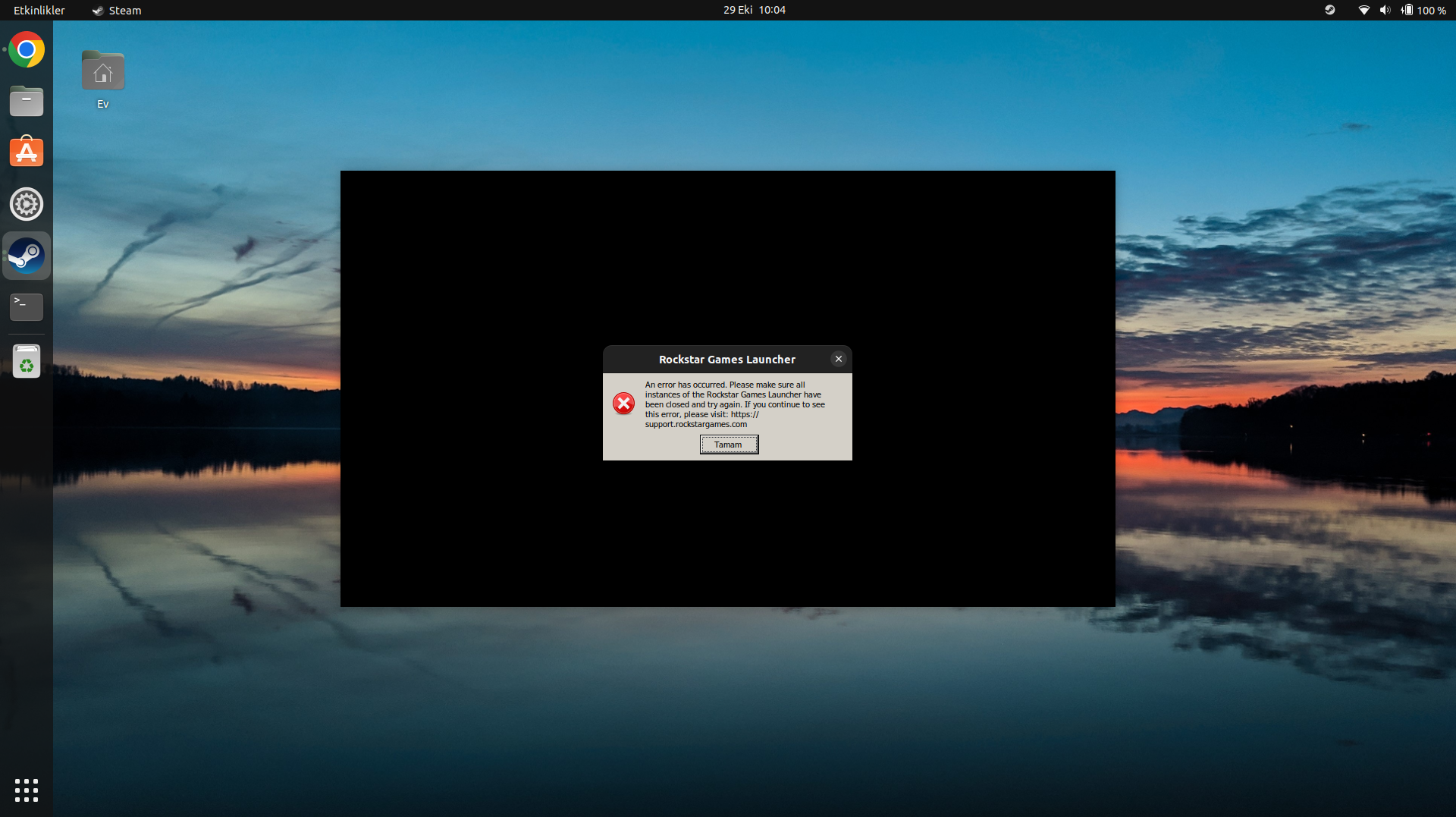Click the red error icon in dialog
Viewport: 1456px width, 817px height.
[x=623, y=404]
